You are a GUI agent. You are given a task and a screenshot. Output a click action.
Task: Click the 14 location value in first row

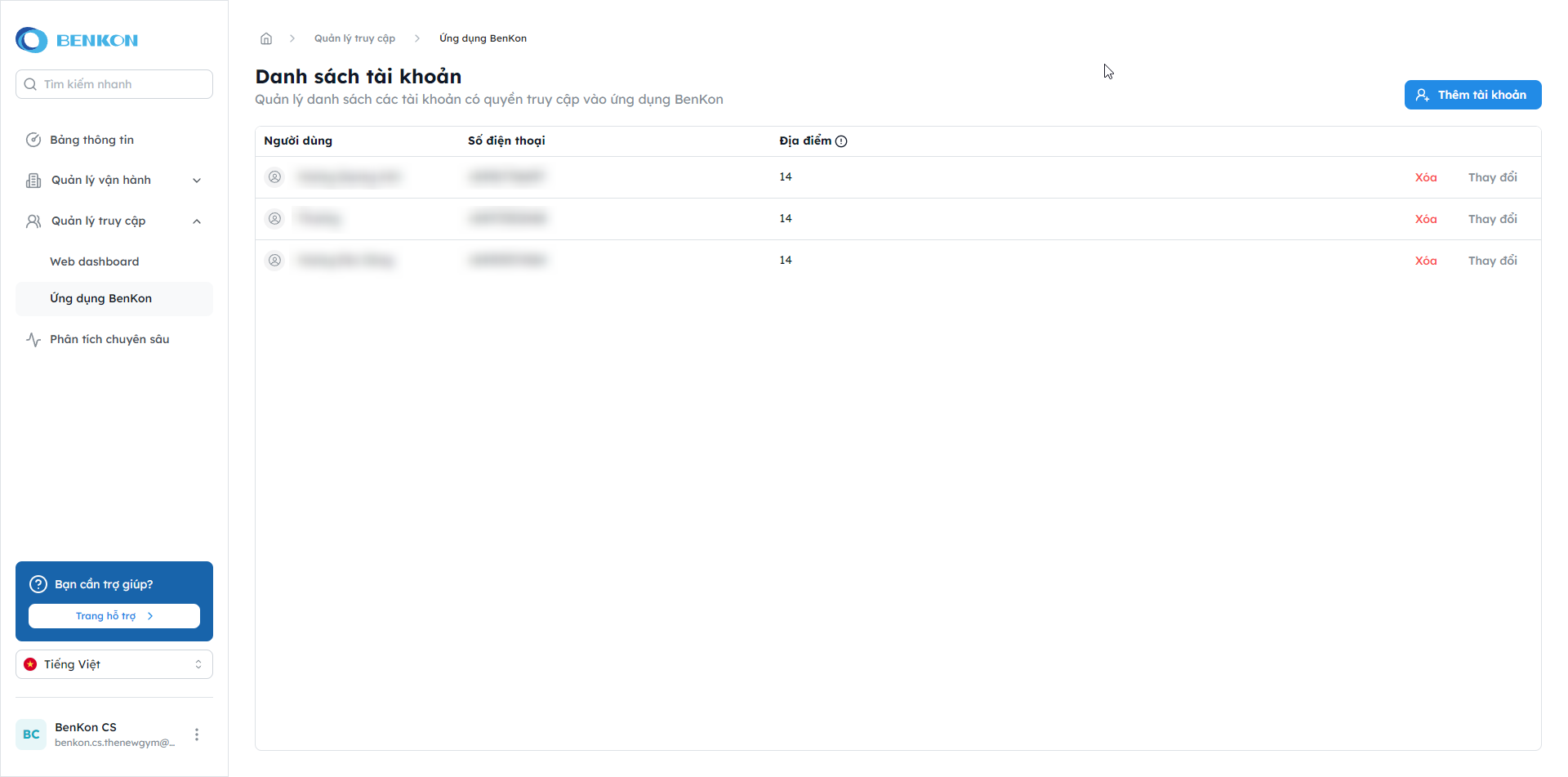pyautogui.click(x=786, y=177)
